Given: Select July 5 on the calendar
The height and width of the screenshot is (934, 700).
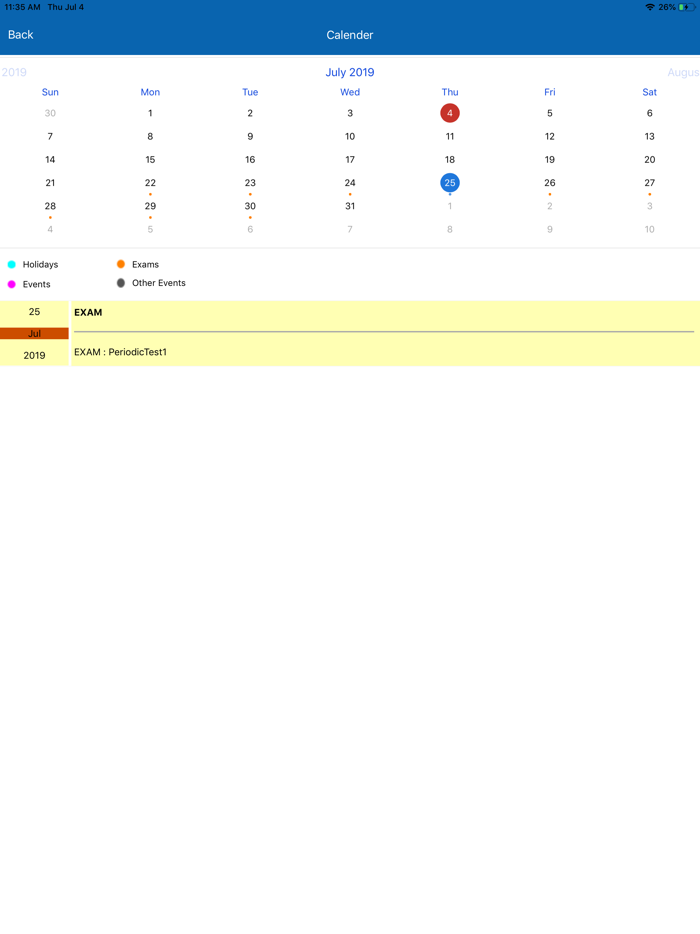Looking at the screenshot, I should click(x=550, y=113).
